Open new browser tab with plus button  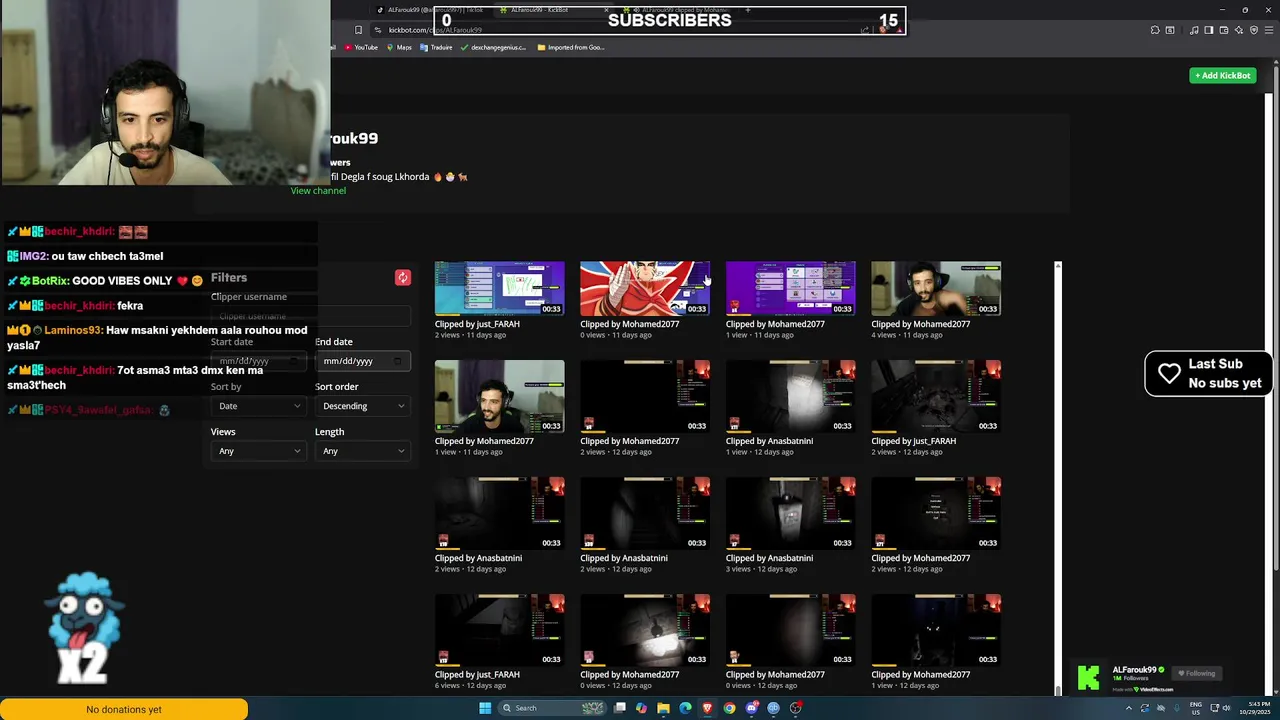pyautogui.click(x=748, y=10)
